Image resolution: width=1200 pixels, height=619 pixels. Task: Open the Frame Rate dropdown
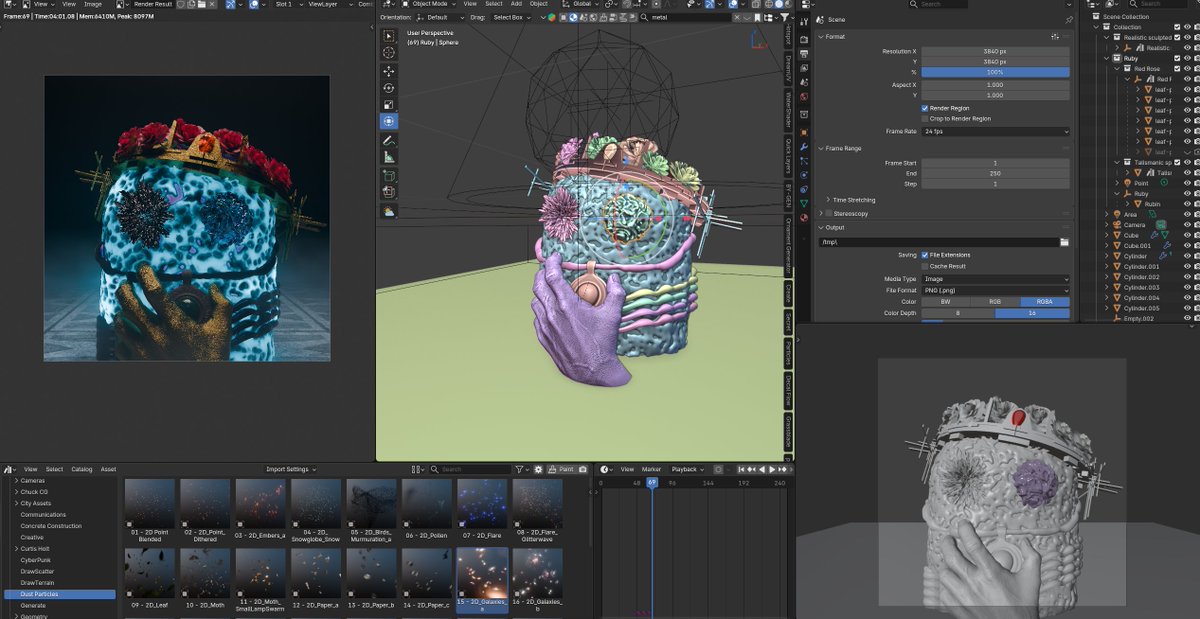pos(995,132)
